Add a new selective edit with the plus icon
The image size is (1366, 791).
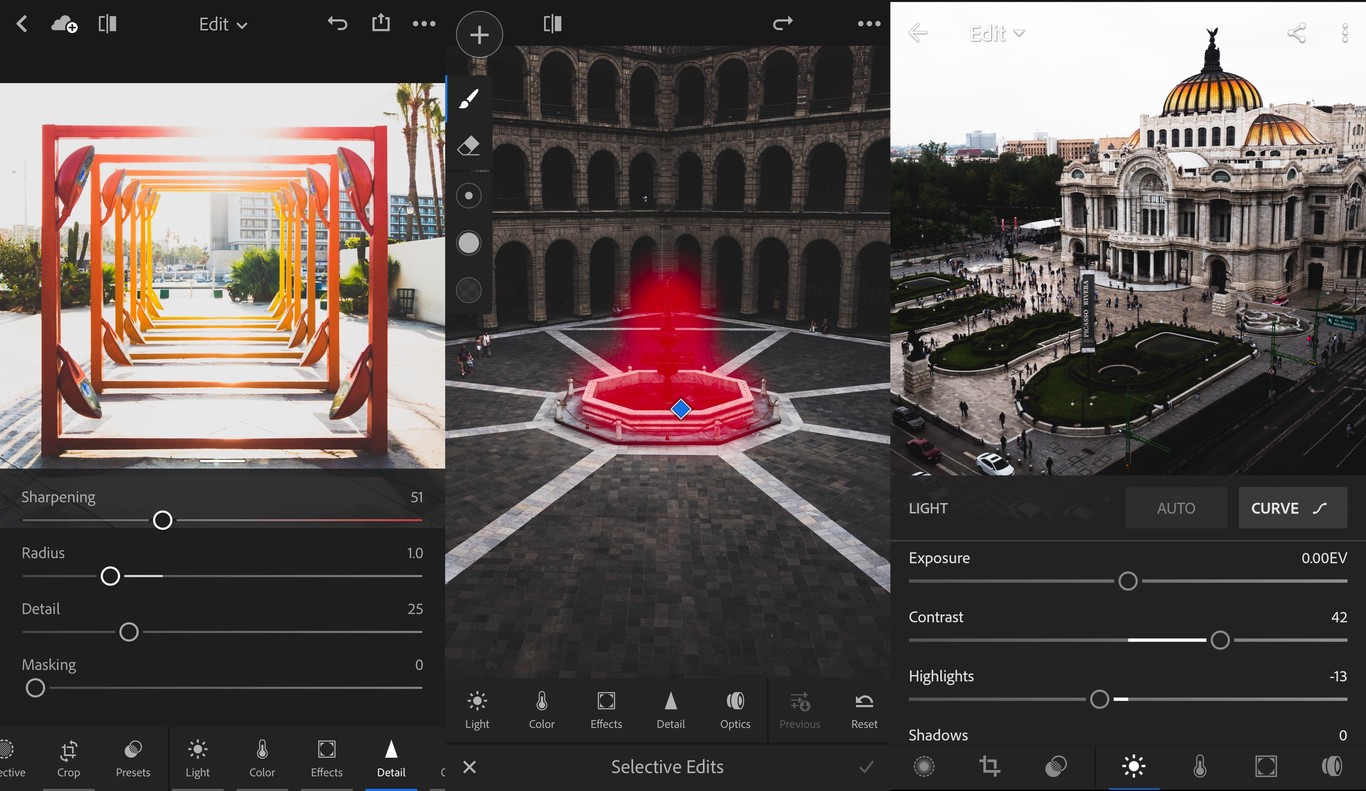pyautogui.click(x=479, y=34)
